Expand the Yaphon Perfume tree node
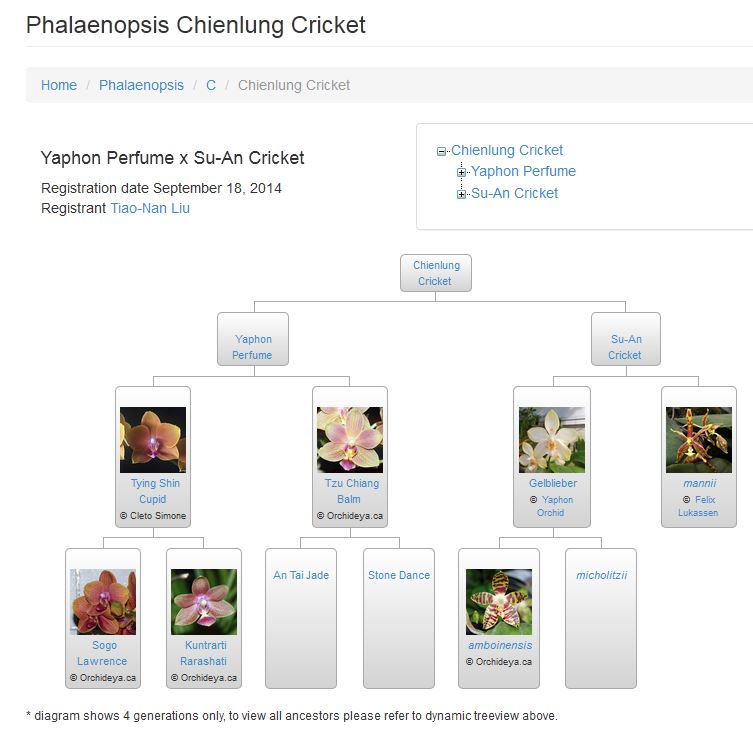 [x=461, y=172]
